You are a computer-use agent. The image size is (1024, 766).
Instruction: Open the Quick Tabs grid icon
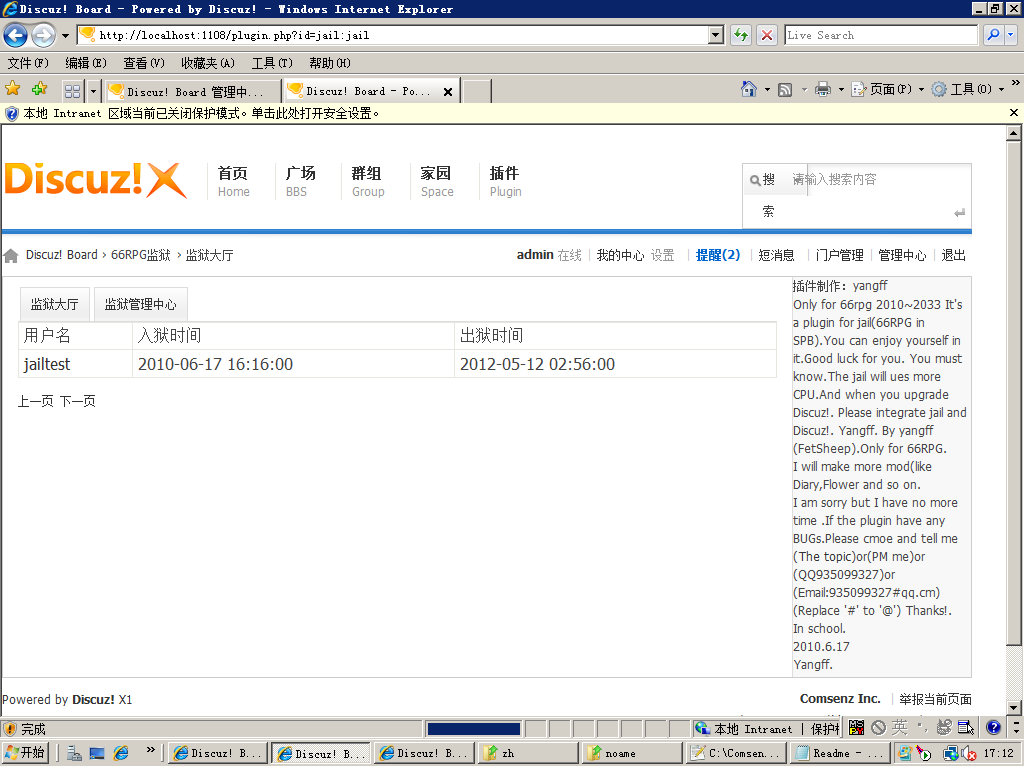pos(72,91)
